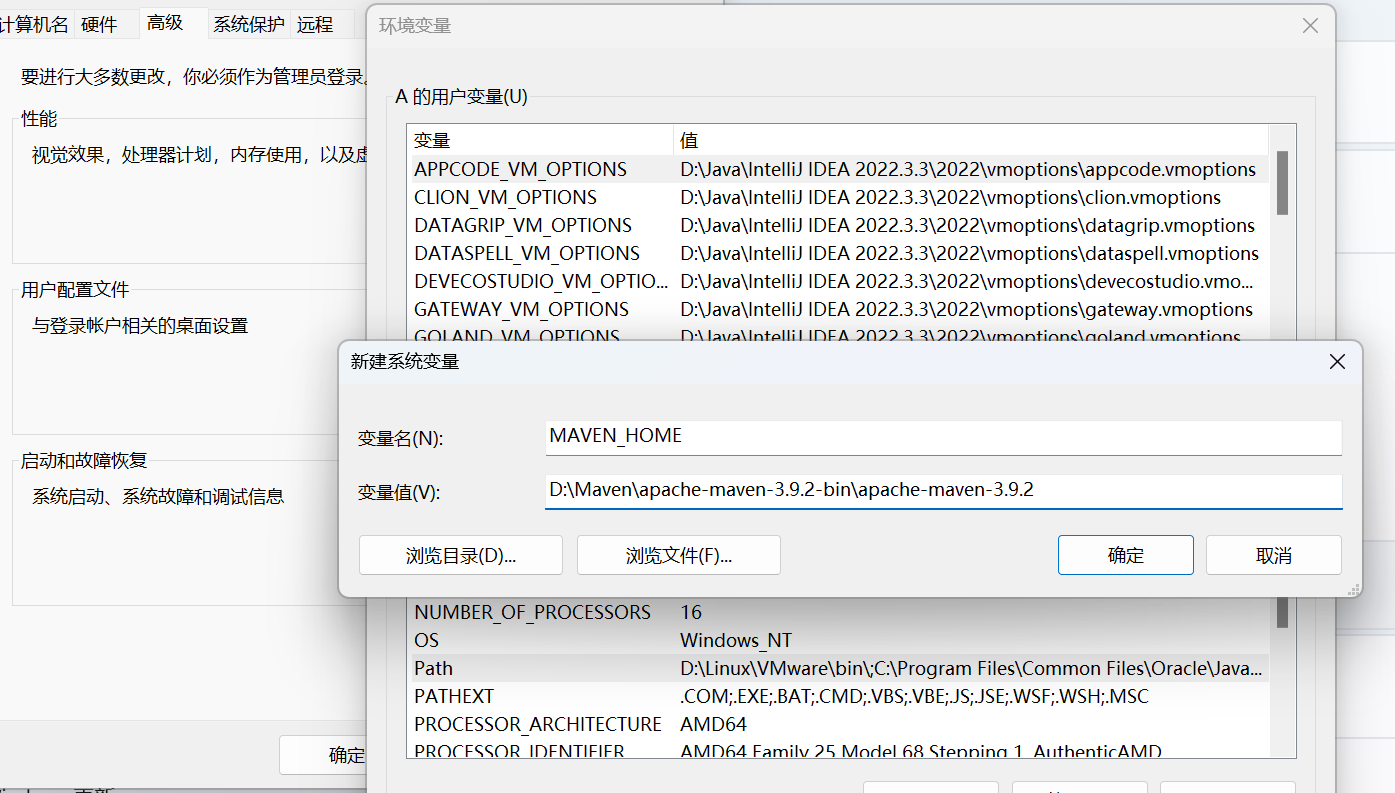Click the .COM;.EXE;.BAT PATHEXT value
Screen dimensions: 1395x793
tap(914, 696)
